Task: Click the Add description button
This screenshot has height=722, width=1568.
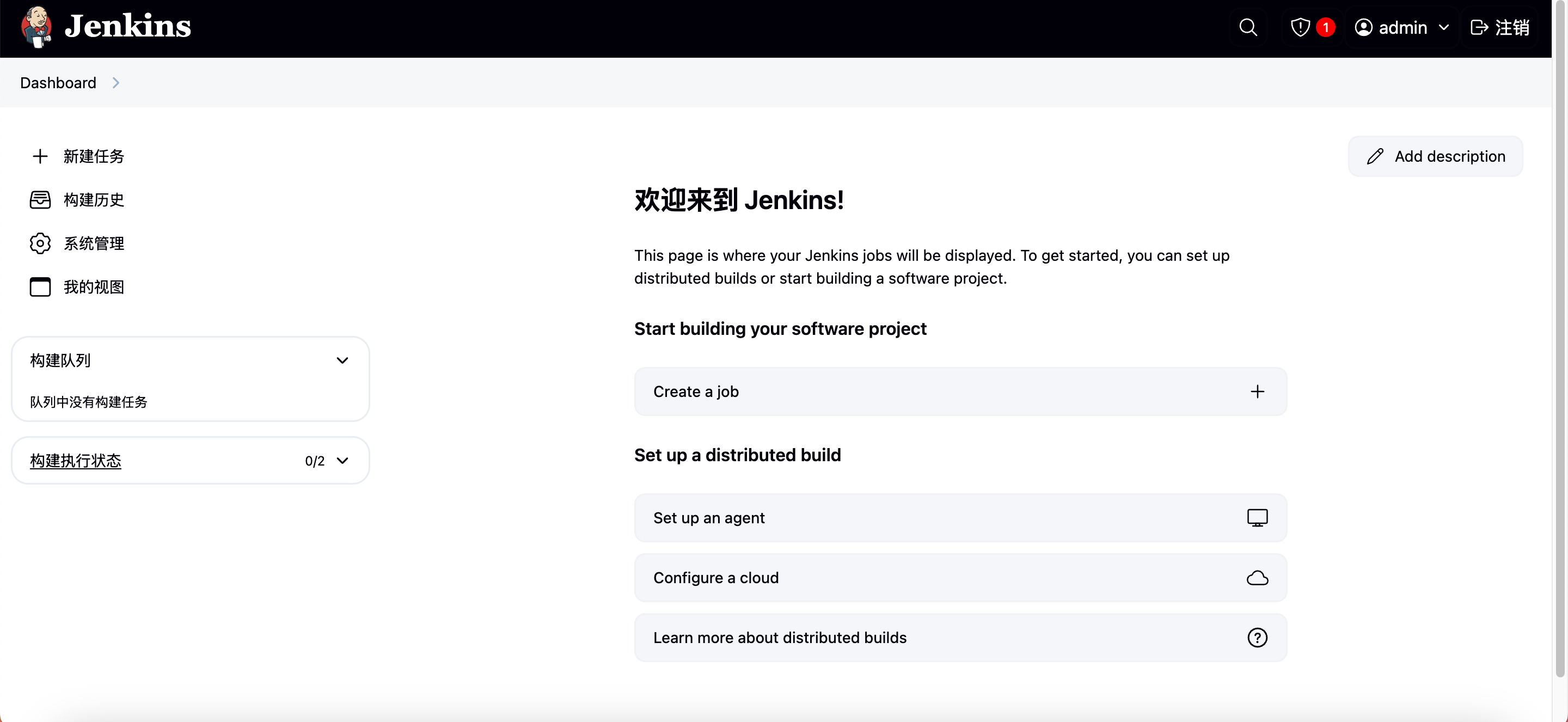Action: (1435, 156)
